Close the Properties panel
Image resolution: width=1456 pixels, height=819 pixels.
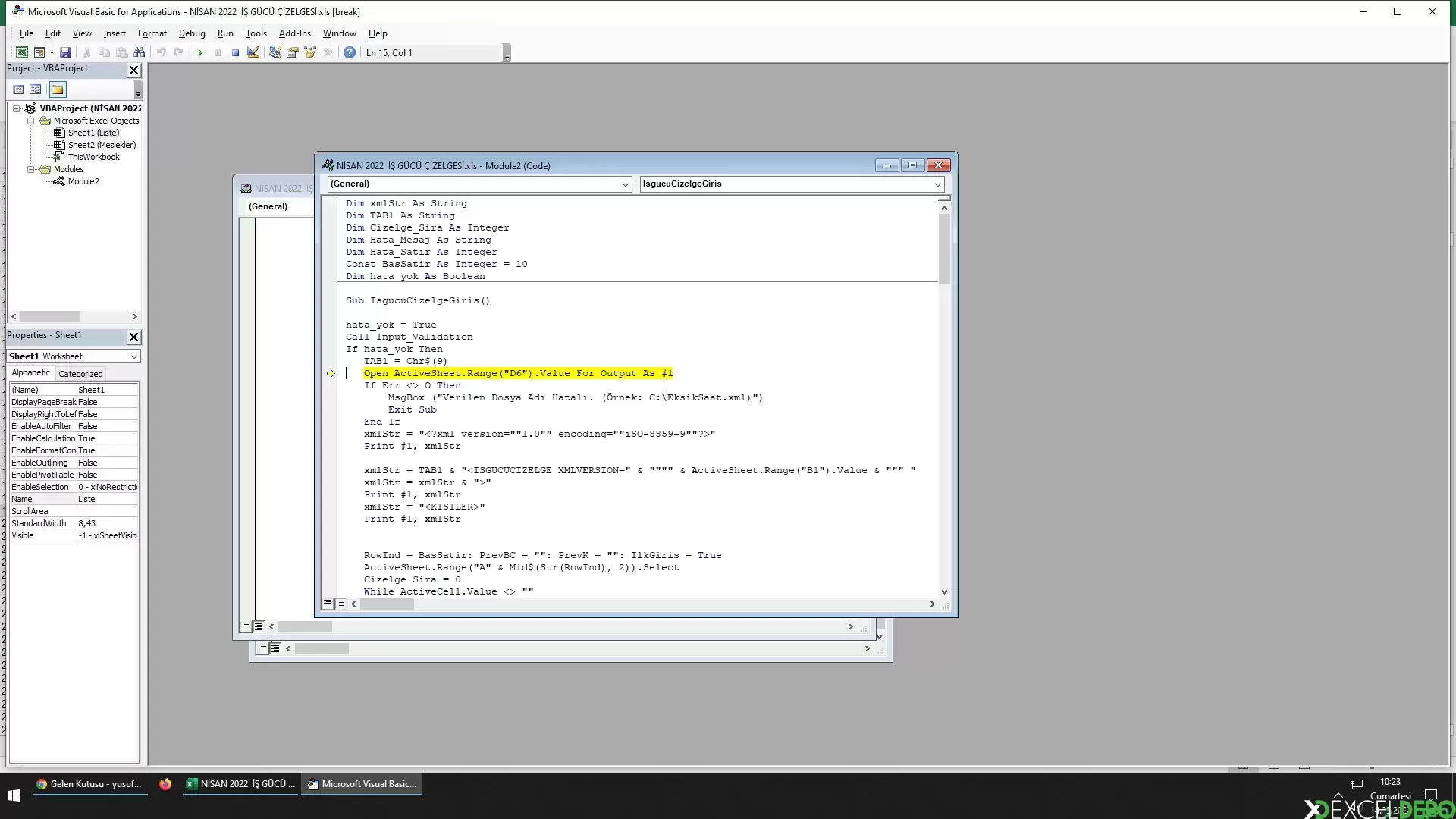[133, 337]
